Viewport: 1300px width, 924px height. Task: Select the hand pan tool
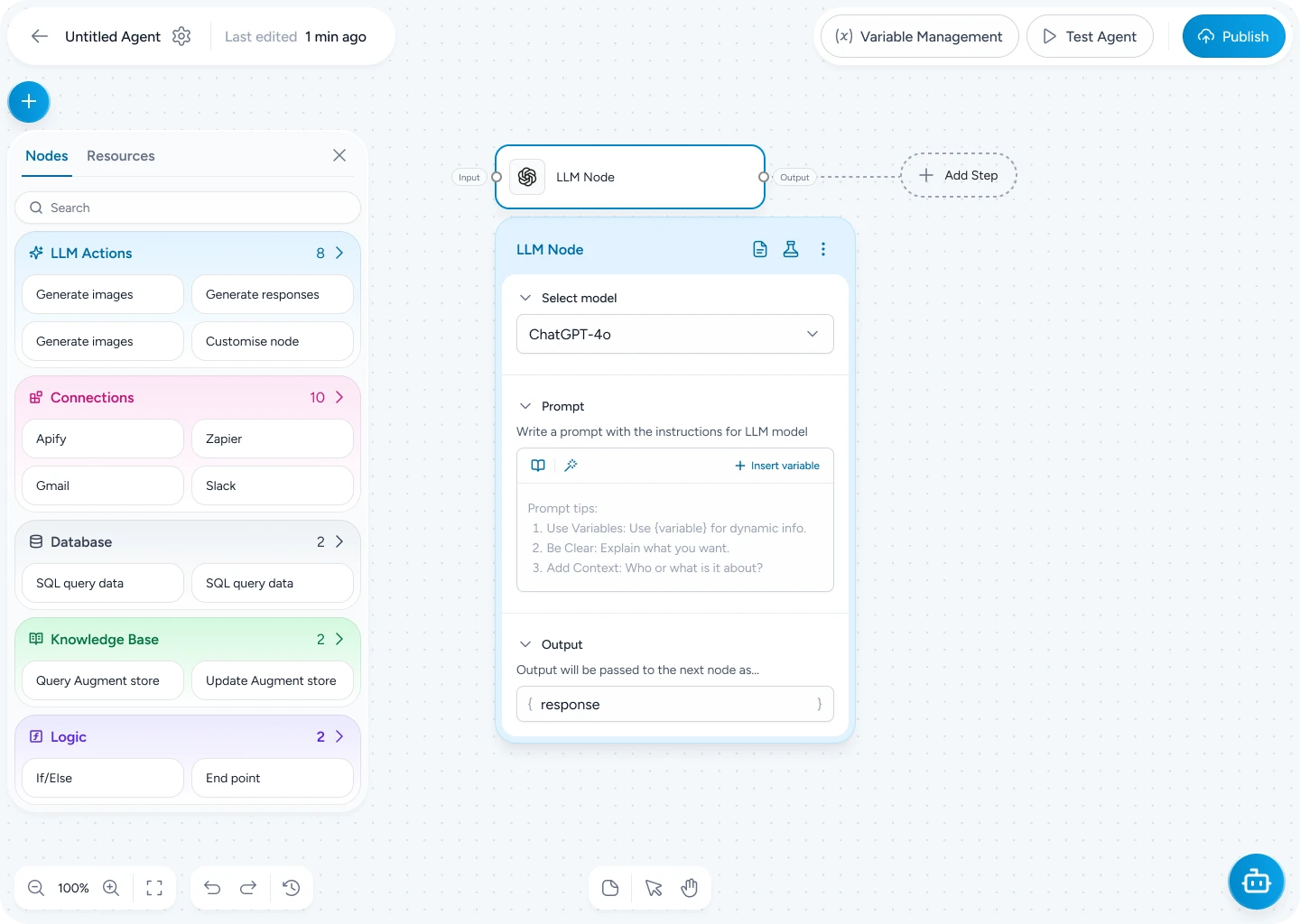pos(690,888)
